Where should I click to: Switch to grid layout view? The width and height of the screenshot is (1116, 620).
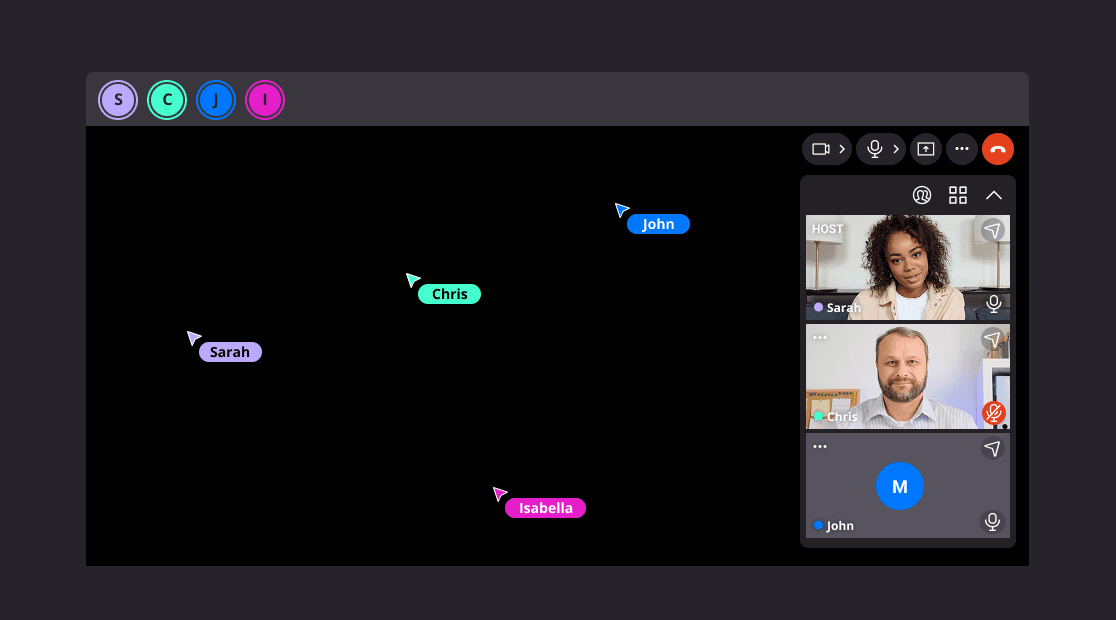tap(957, 195)
